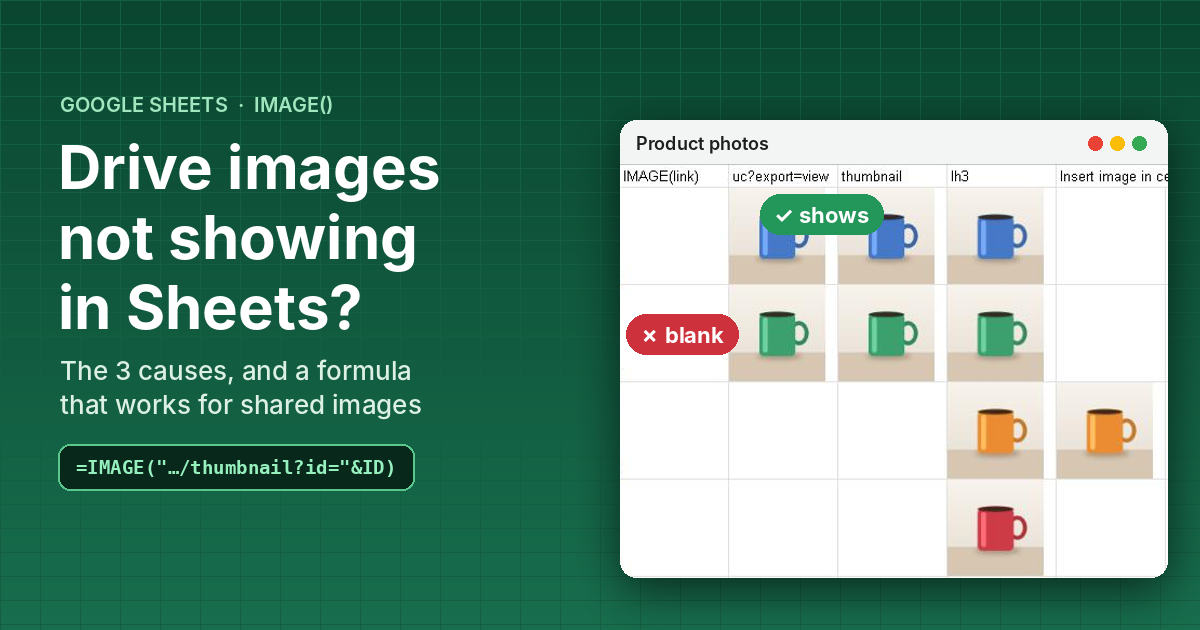
Task: Open green mug image in lh3 column
Action: click(995, 333)
